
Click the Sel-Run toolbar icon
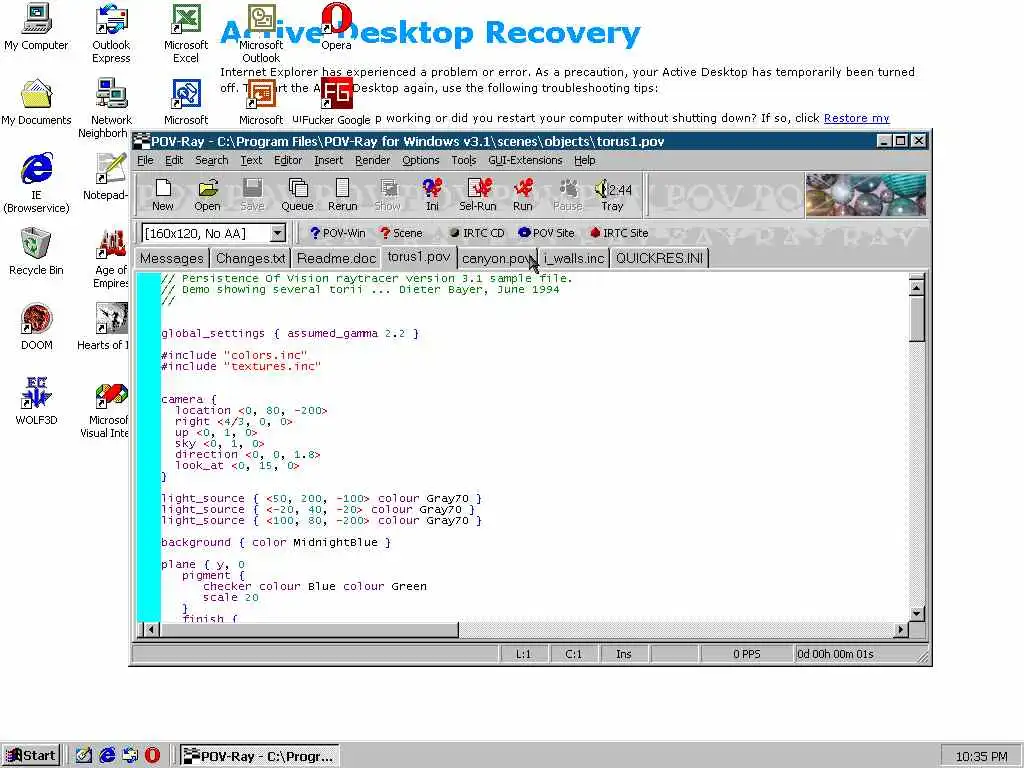[477, 195]
